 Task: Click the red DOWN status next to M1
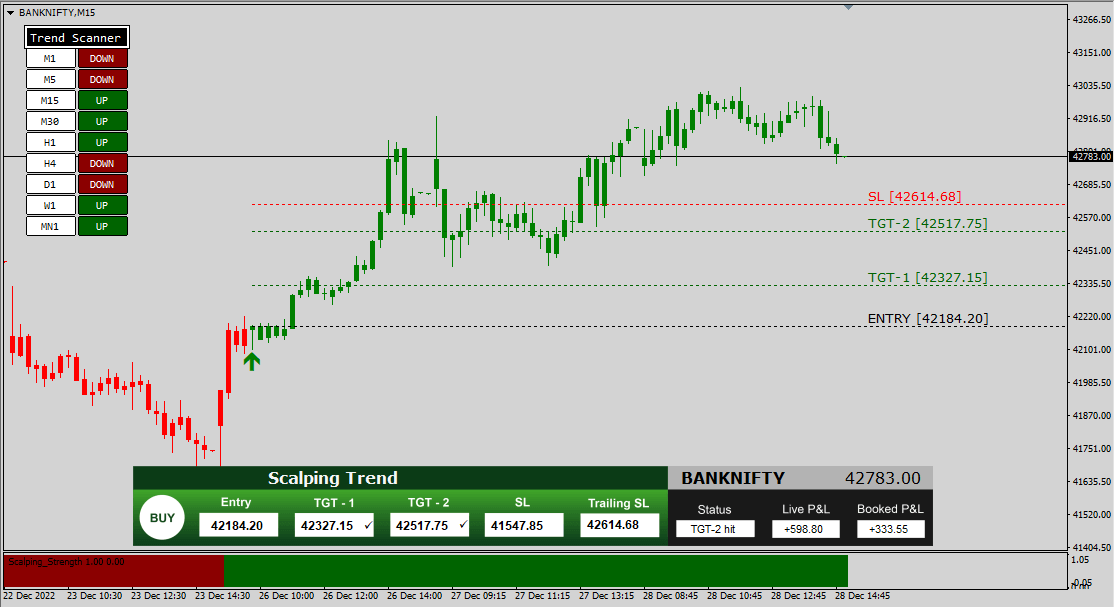[x=102, y=59]
